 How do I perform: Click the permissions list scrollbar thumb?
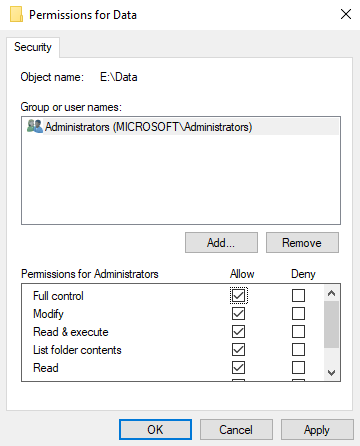[x=331, y=325]
